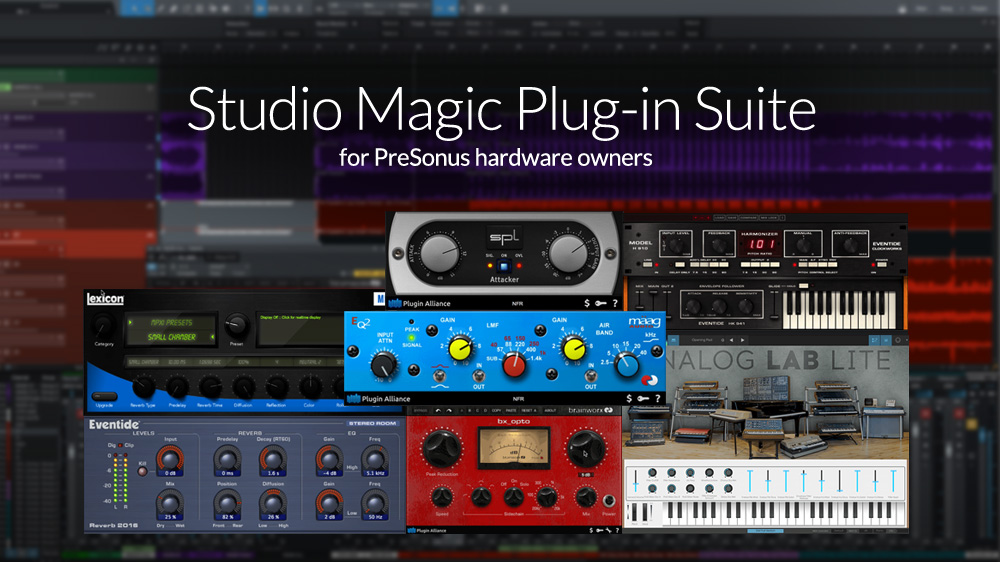The height and width of the screenshot is (562, 1000).
Task: Open the question mark help in Maag EQ2
Action: point(658,399)
